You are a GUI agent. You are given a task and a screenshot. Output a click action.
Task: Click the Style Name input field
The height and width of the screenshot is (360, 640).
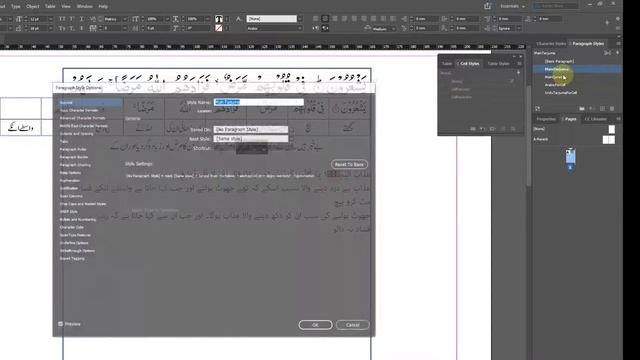click(259, 102)
